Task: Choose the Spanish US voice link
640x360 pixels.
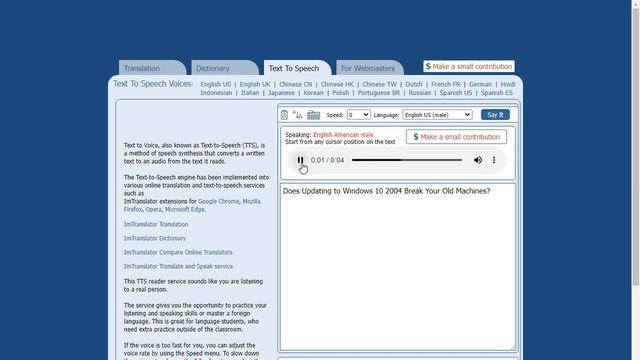Action: click(456, 93)
